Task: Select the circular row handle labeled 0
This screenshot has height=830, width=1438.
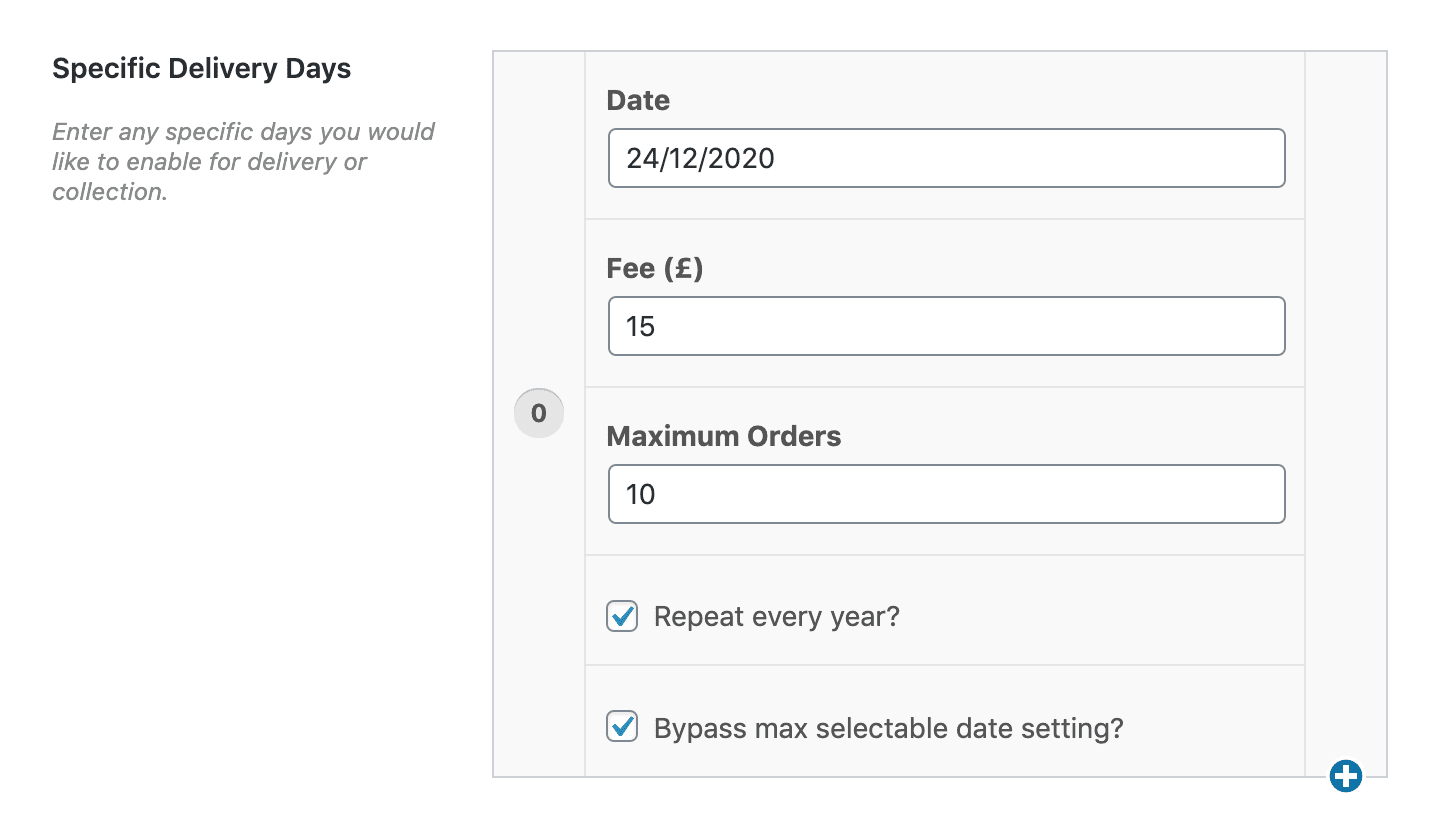Action: 538,412
